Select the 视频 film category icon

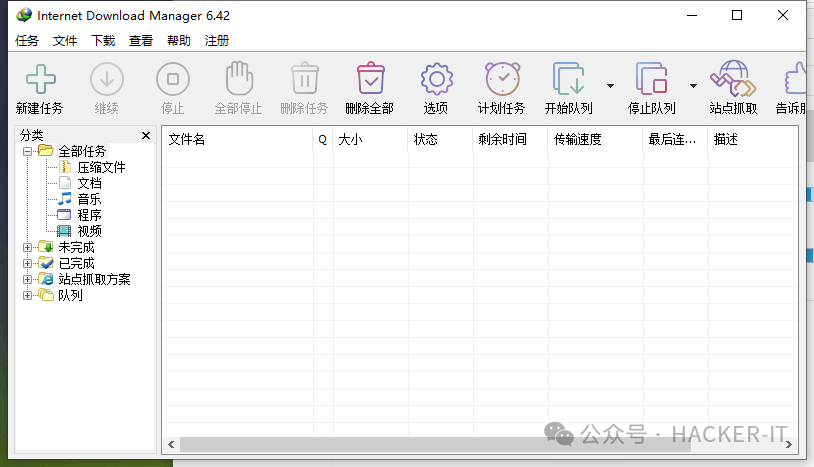[64, 230]
